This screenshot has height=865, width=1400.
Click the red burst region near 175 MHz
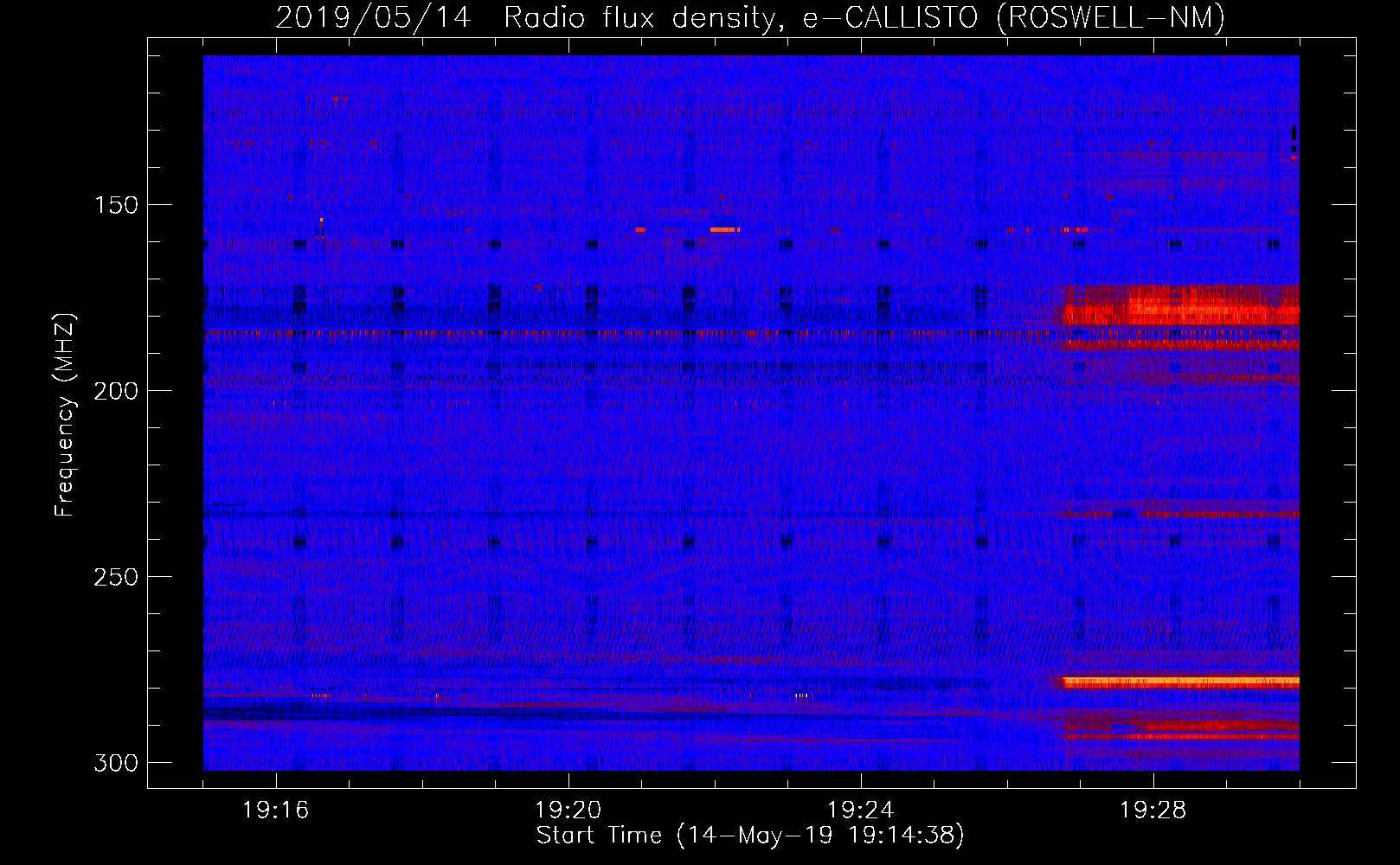click(1181, 305)
